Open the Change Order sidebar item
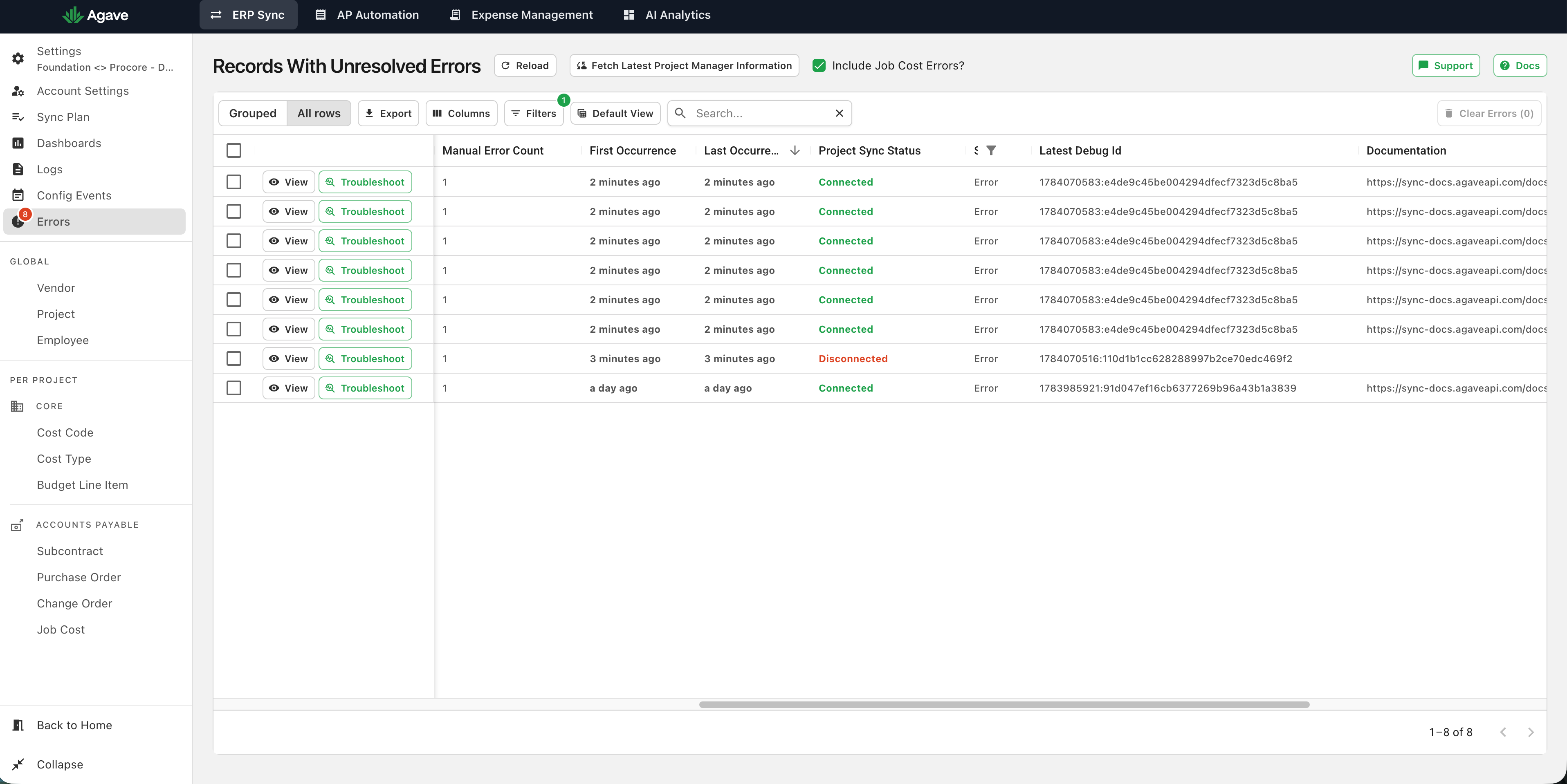This screenshot has height=784, width=1567. [74, 603]
